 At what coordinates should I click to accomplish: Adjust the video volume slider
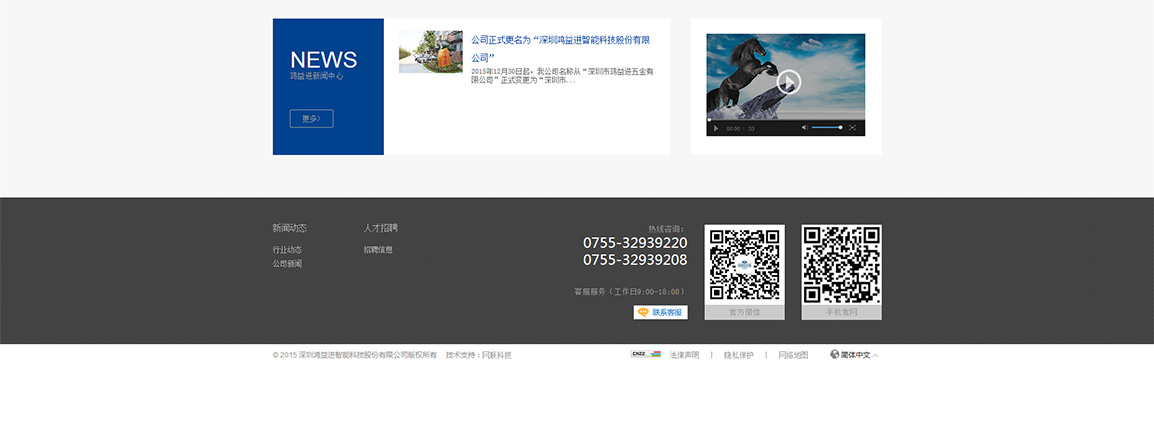[x=826, y=128]
